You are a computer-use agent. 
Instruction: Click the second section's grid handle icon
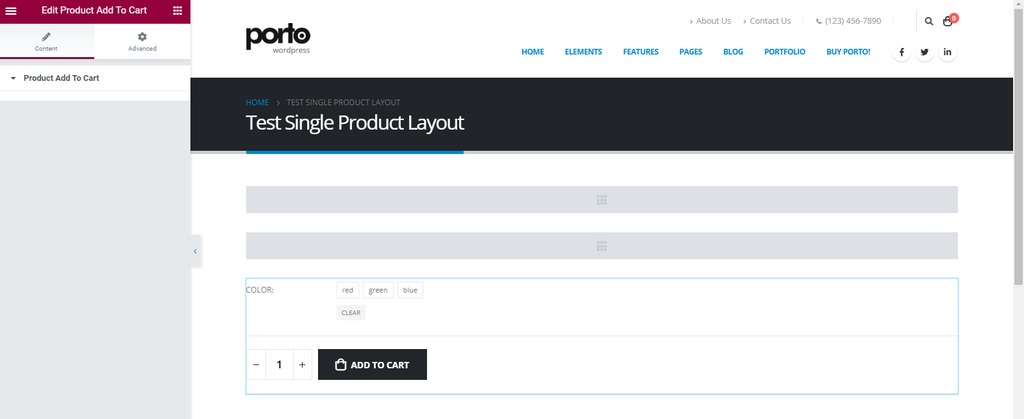click(x=602, y=246)
